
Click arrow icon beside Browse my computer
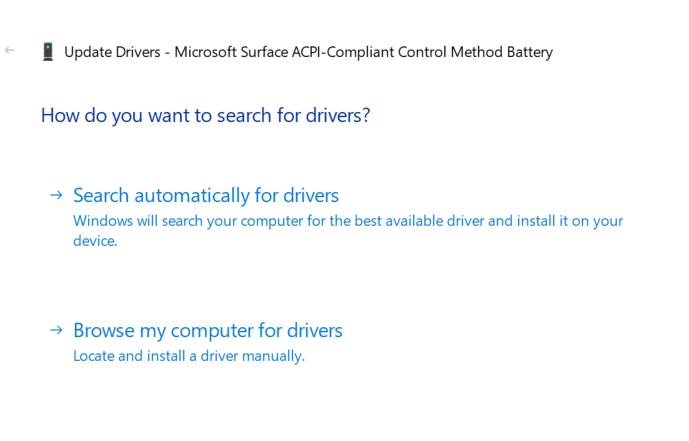tap(56, 330)
